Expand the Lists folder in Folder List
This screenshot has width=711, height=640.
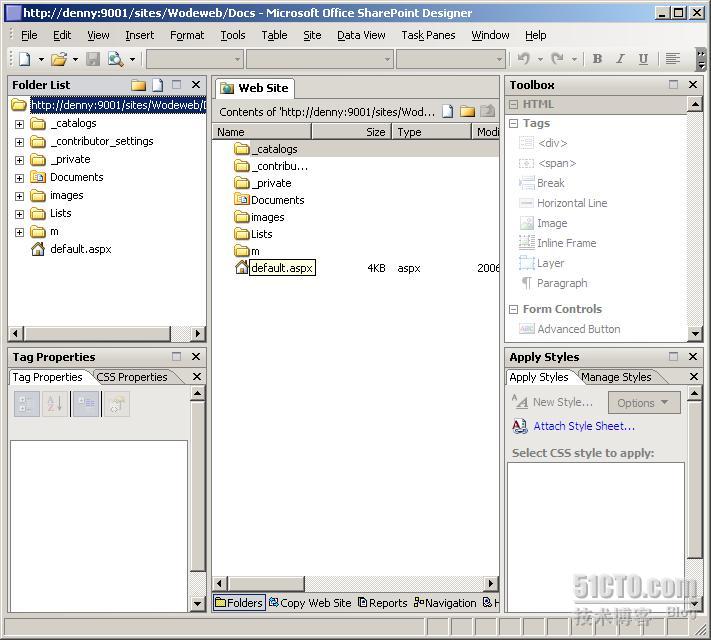pos(19,214)
